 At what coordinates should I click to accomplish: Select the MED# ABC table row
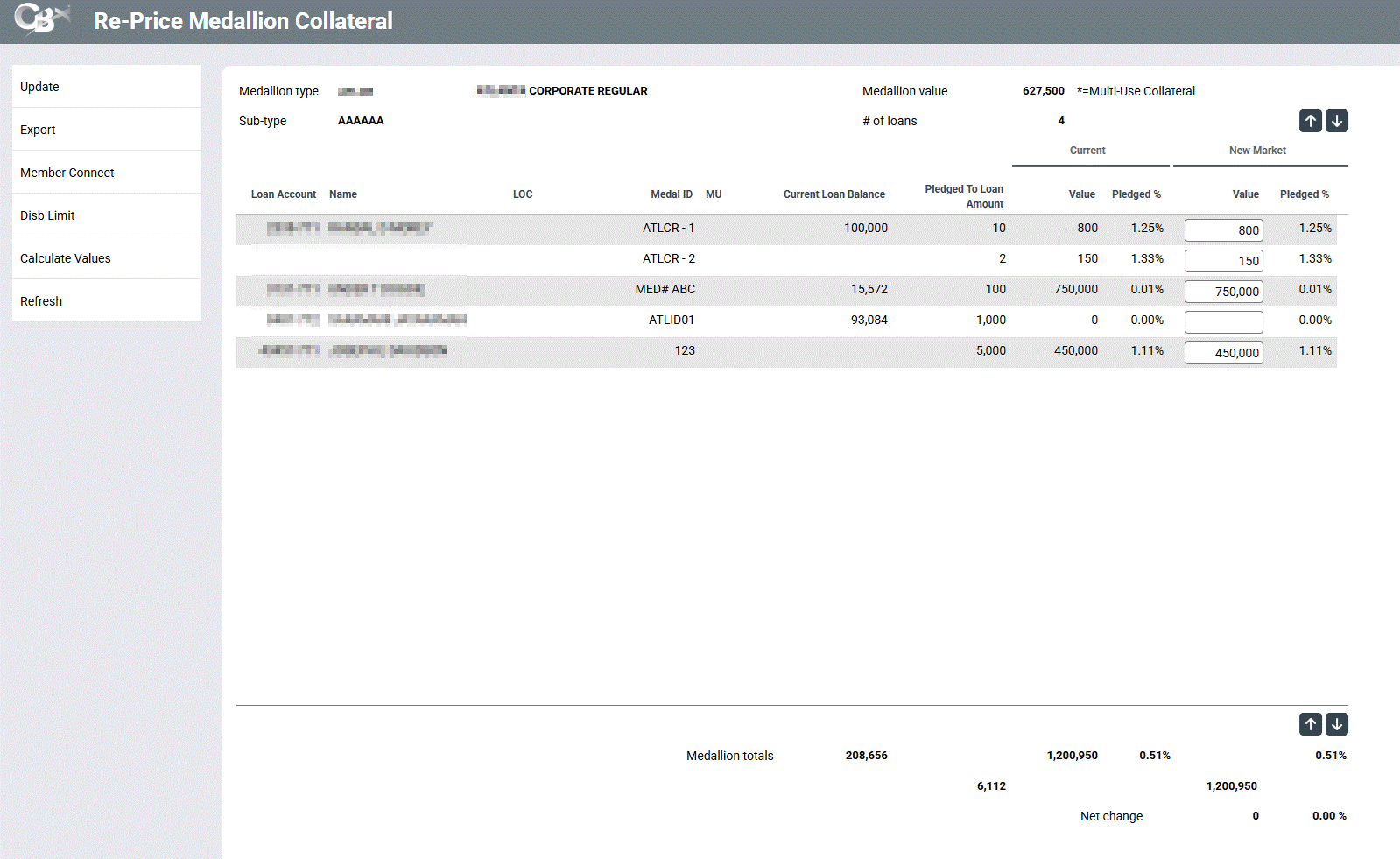click(x=665, y=290)
